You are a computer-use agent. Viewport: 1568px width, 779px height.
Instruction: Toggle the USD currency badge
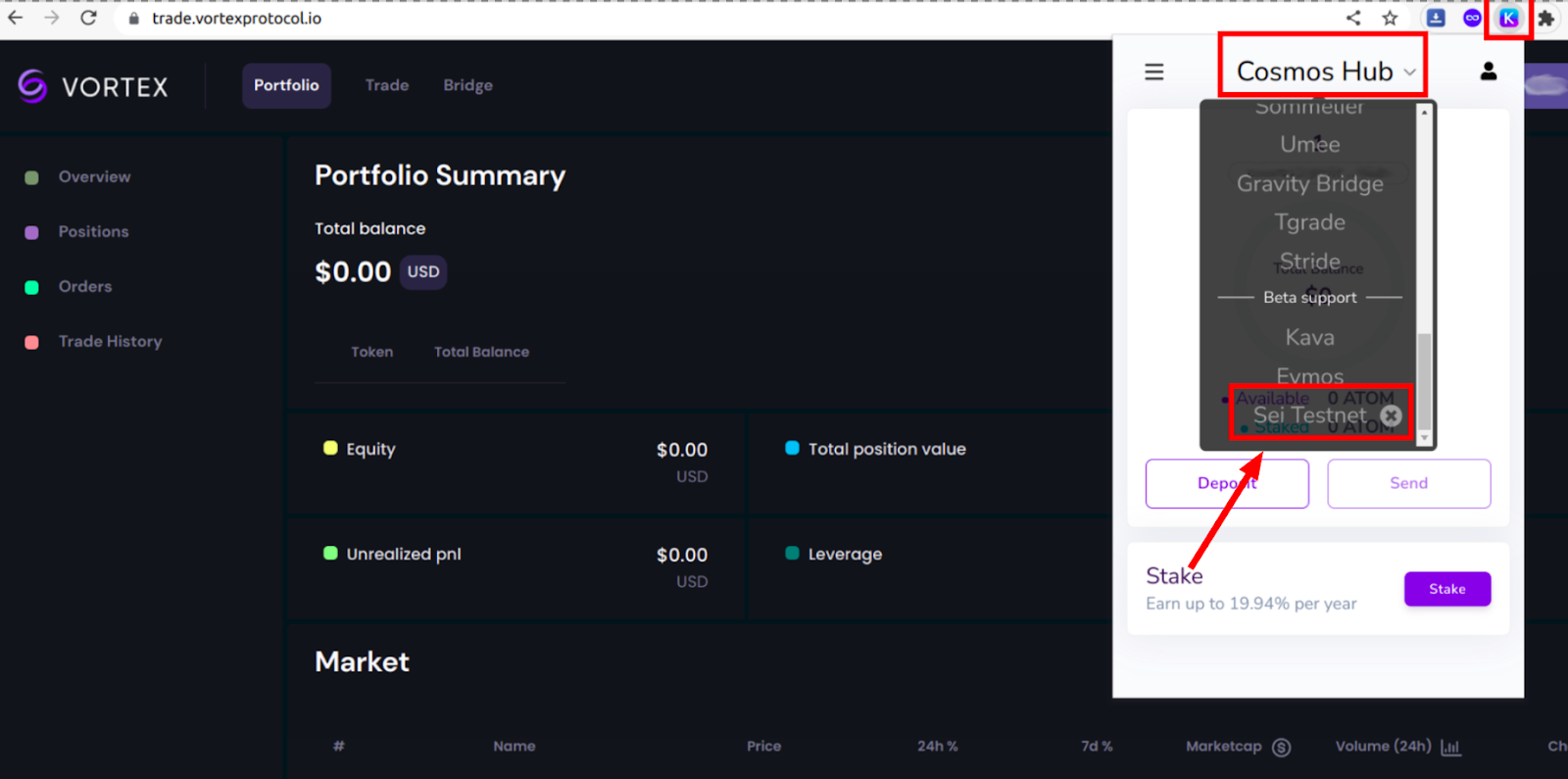(x=423, y=271)
